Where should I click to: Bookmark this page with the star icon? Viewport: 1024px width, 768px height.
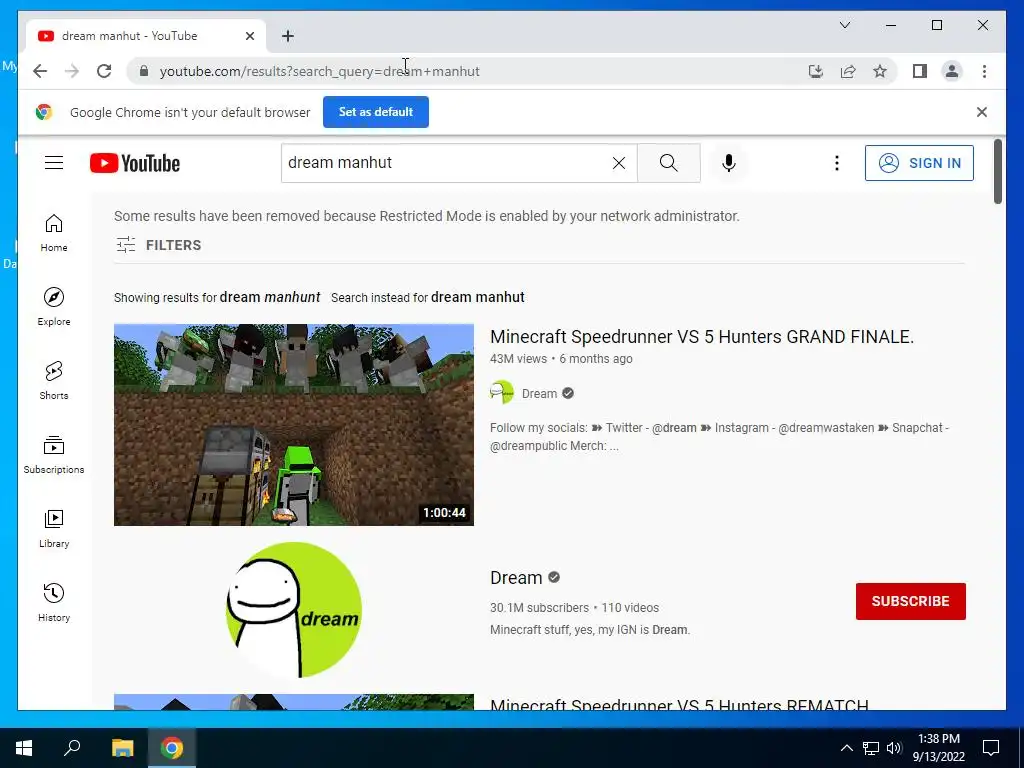880,71
